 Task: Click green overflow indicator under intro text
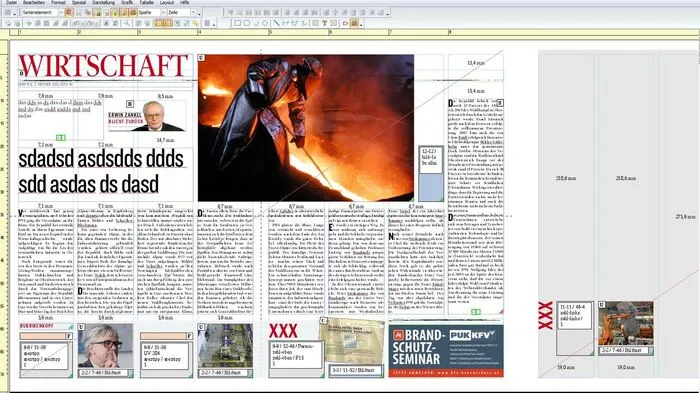(x=61, y=138)
